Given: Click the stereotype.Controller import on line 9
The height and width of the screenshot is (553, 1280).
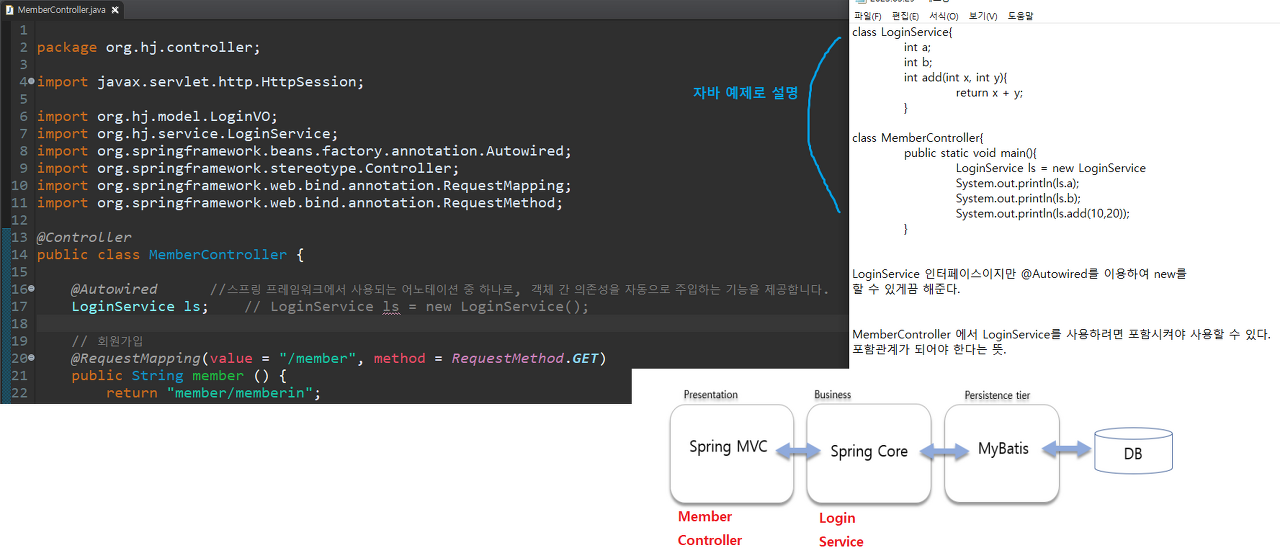Looking at the screenshot, I should coord(248,168).
